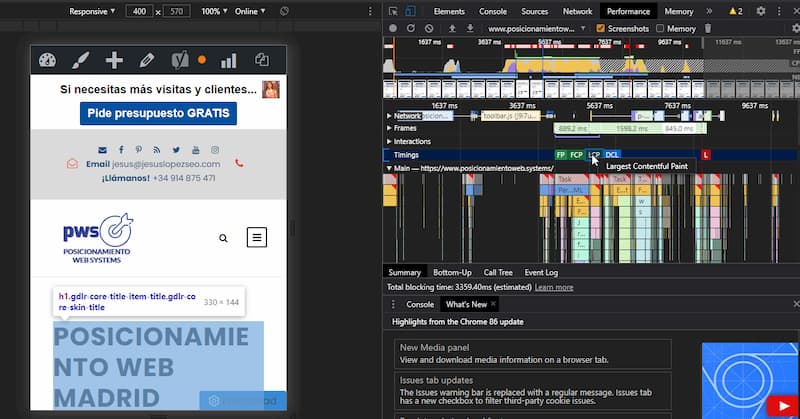Click the load profile upload icon

click(x=452, y=28)
